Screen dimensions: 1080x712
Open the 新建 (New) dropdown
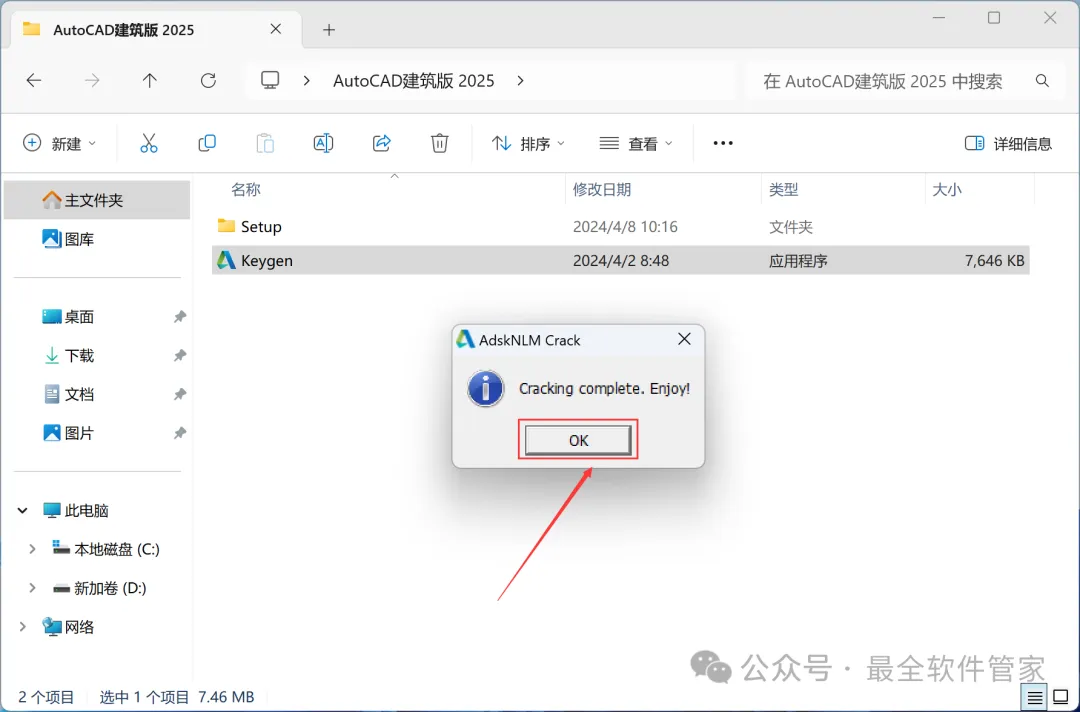tap(60, 143)
